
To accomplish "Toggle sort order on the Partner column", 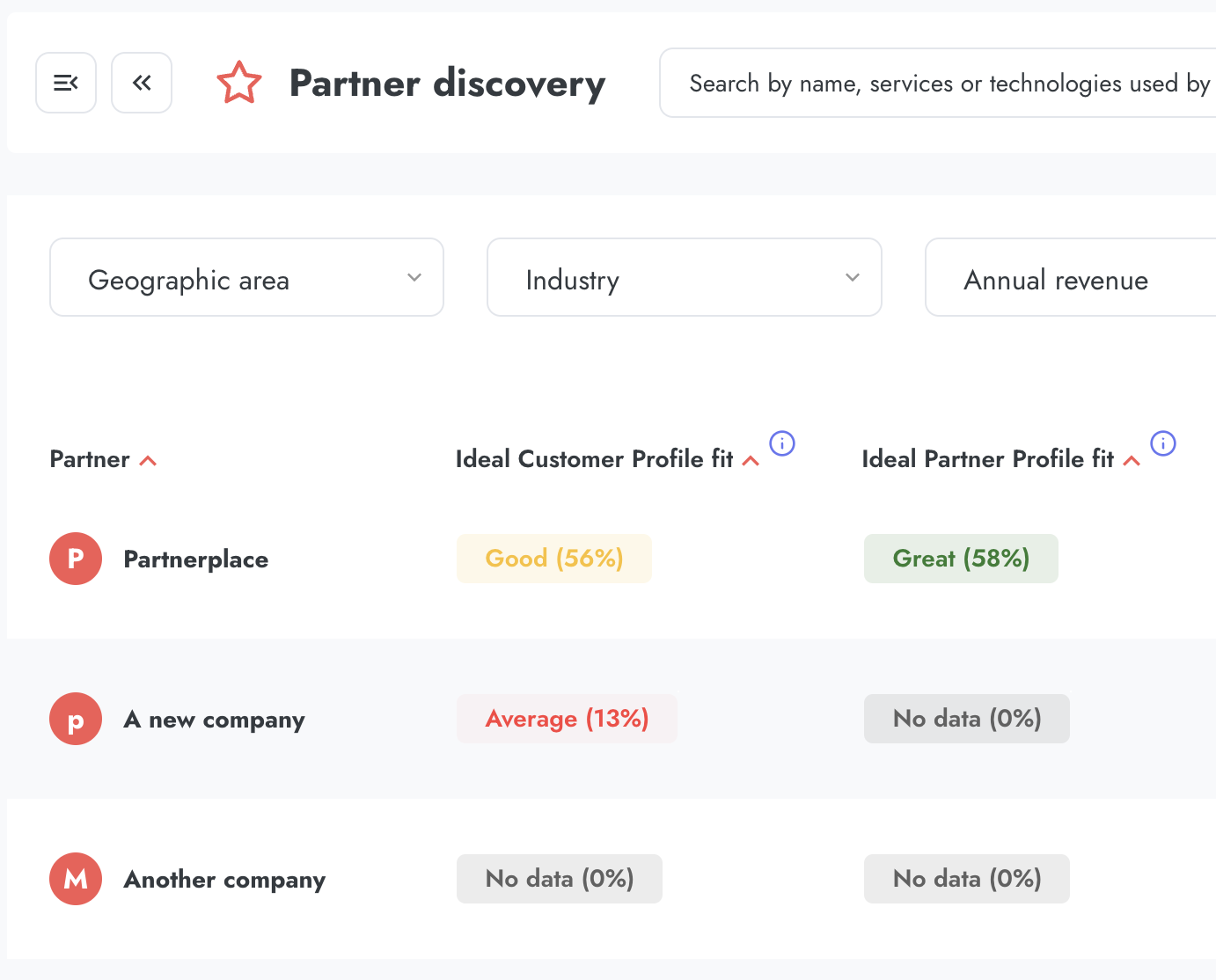I will click(x=148, y=459).
